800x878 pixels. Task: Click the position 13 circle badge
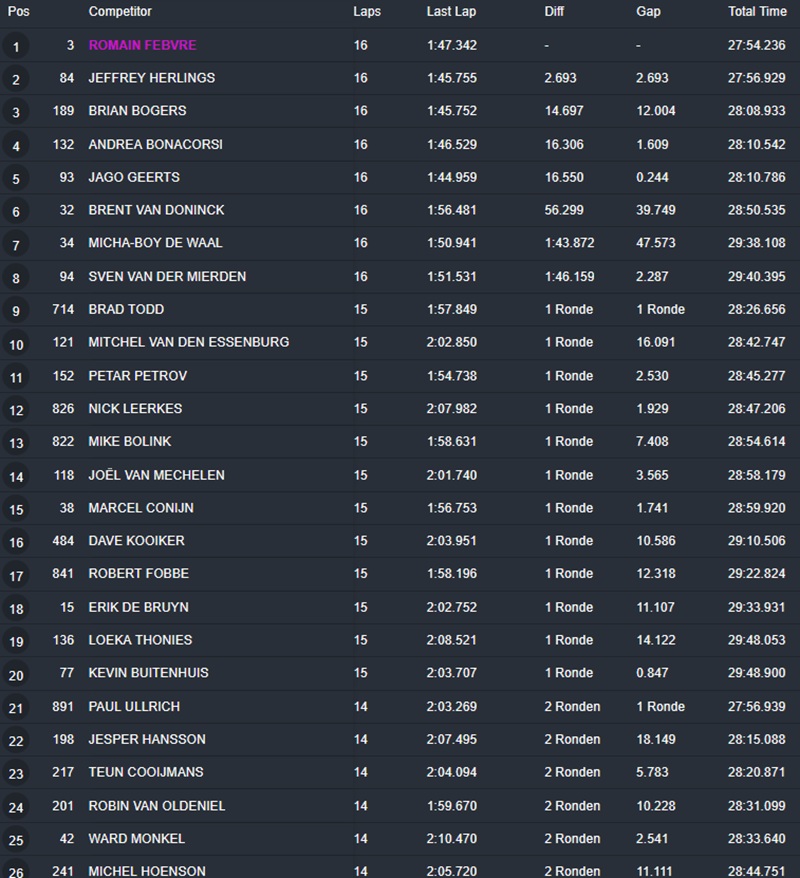tap(16, 443)
